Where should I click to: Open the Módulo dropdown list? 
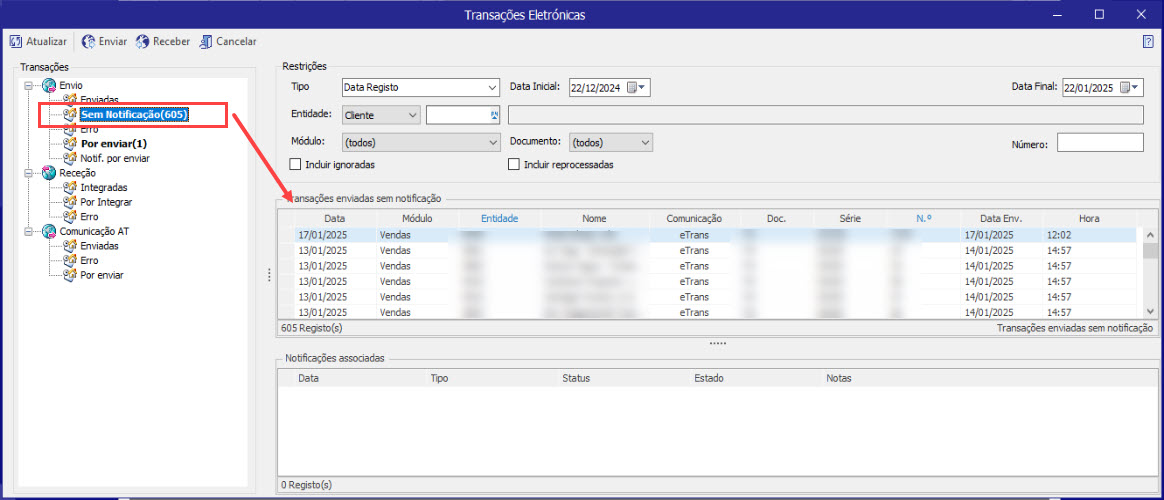[x=492, y=143]
